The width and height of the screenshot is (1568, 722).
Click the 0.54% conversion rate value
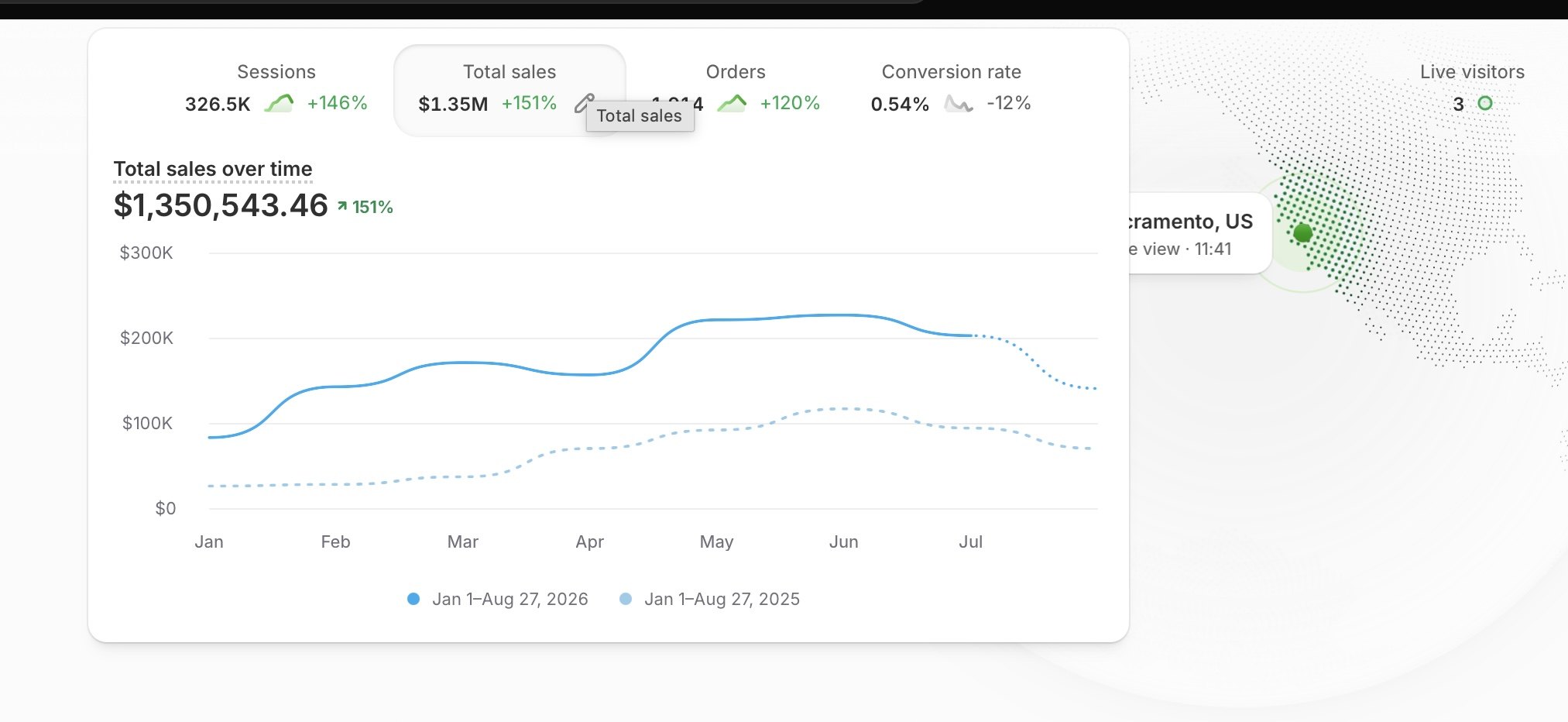[900, 104]
